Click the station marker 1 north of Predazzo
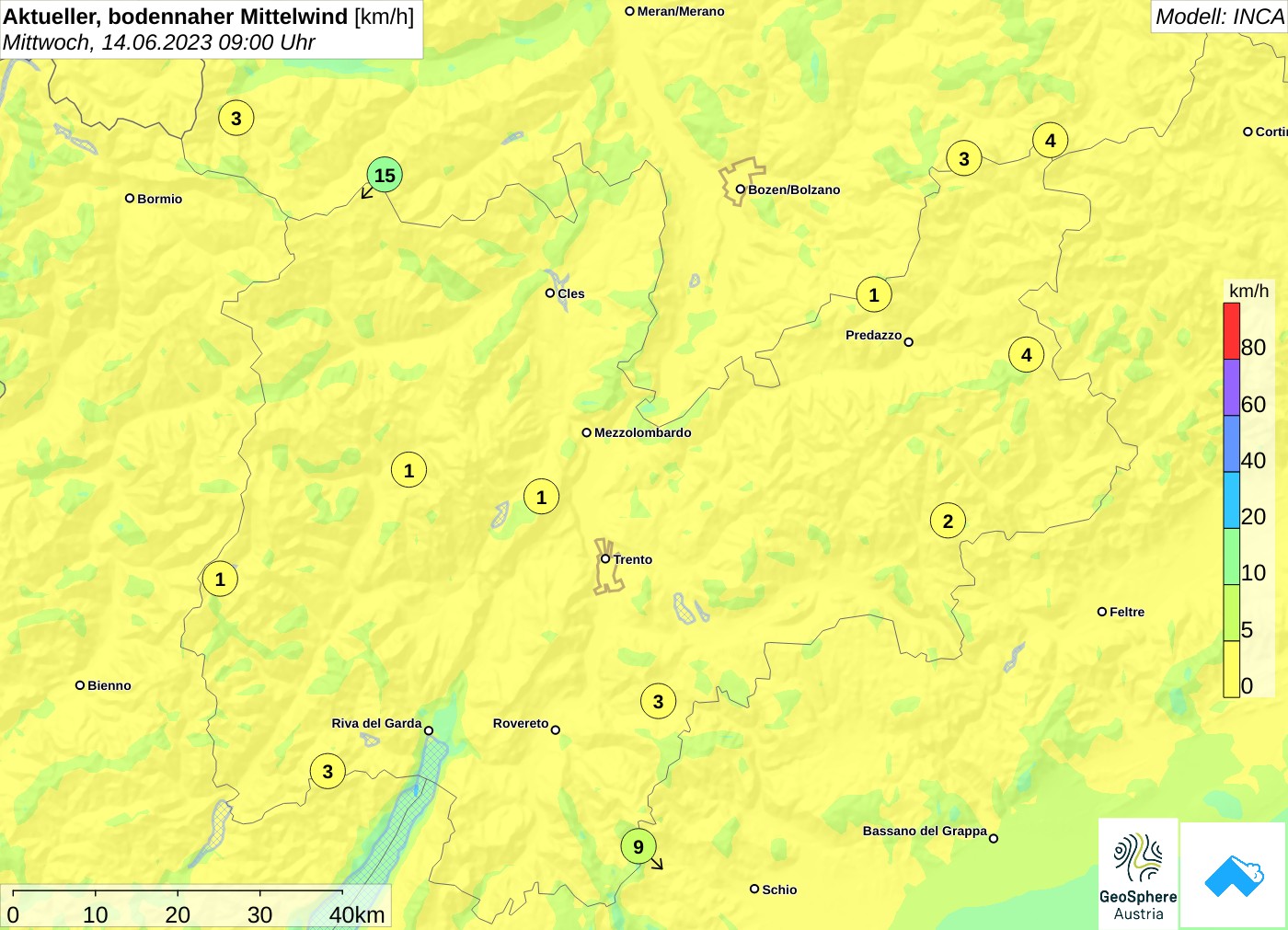1288x930 pixels. pyautogui.click(x=874, y=294)
